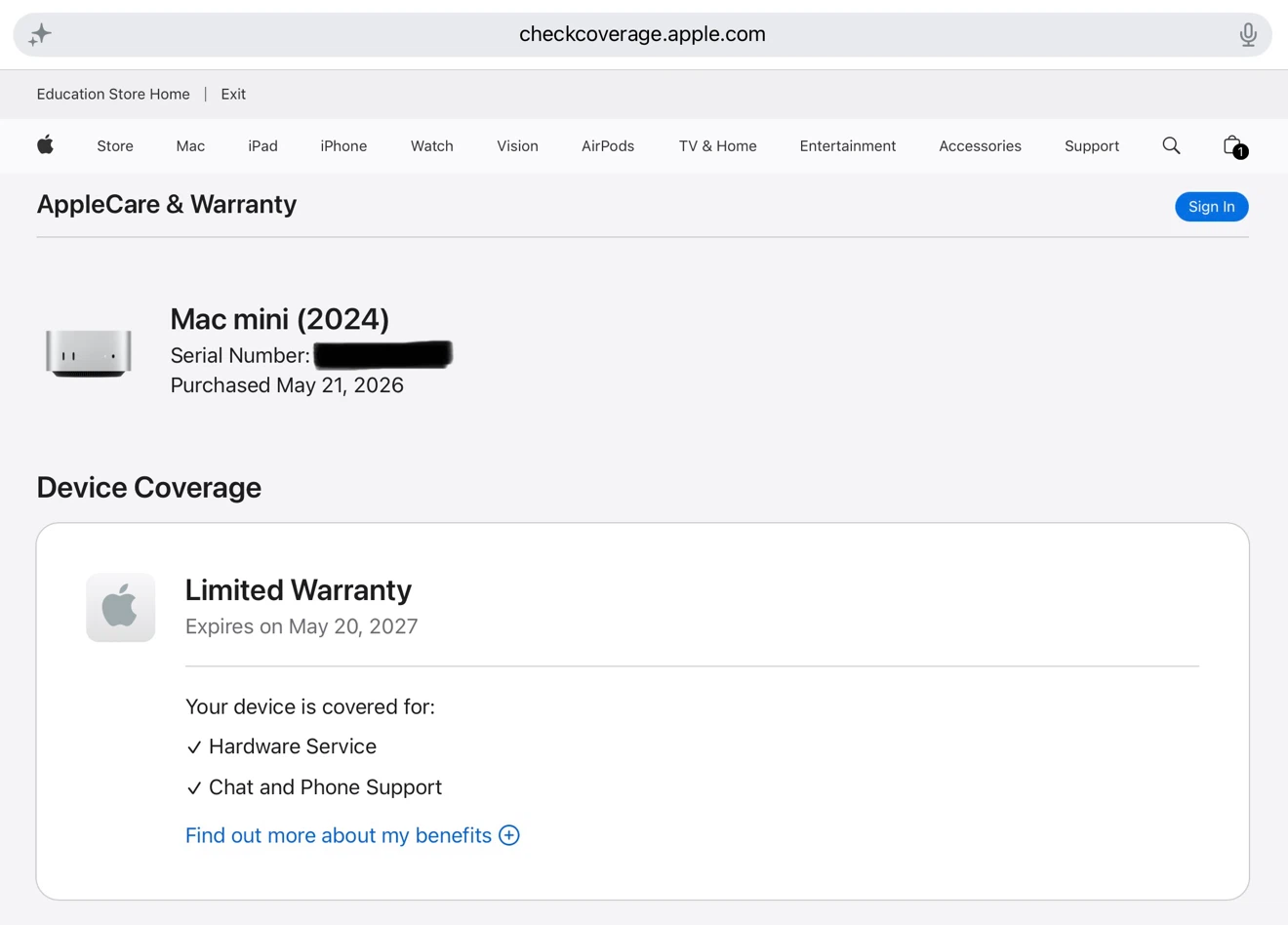Click 'Purchased May 21, 2026' text
The width and height of the screenshot is (1288, 925).
click(x=287, y=385)
